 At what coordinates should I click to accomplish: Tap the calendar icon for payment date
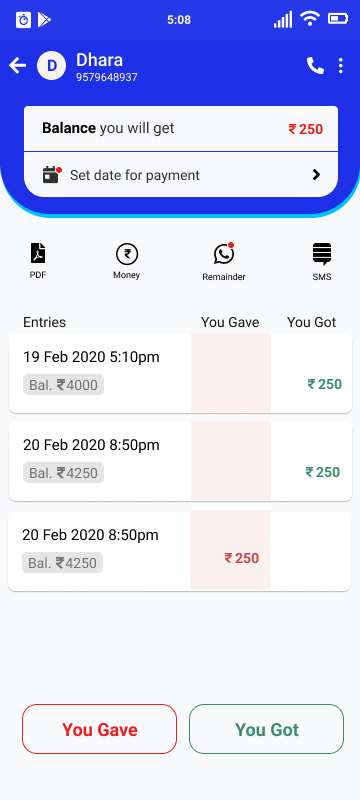(x=52, y=174)
